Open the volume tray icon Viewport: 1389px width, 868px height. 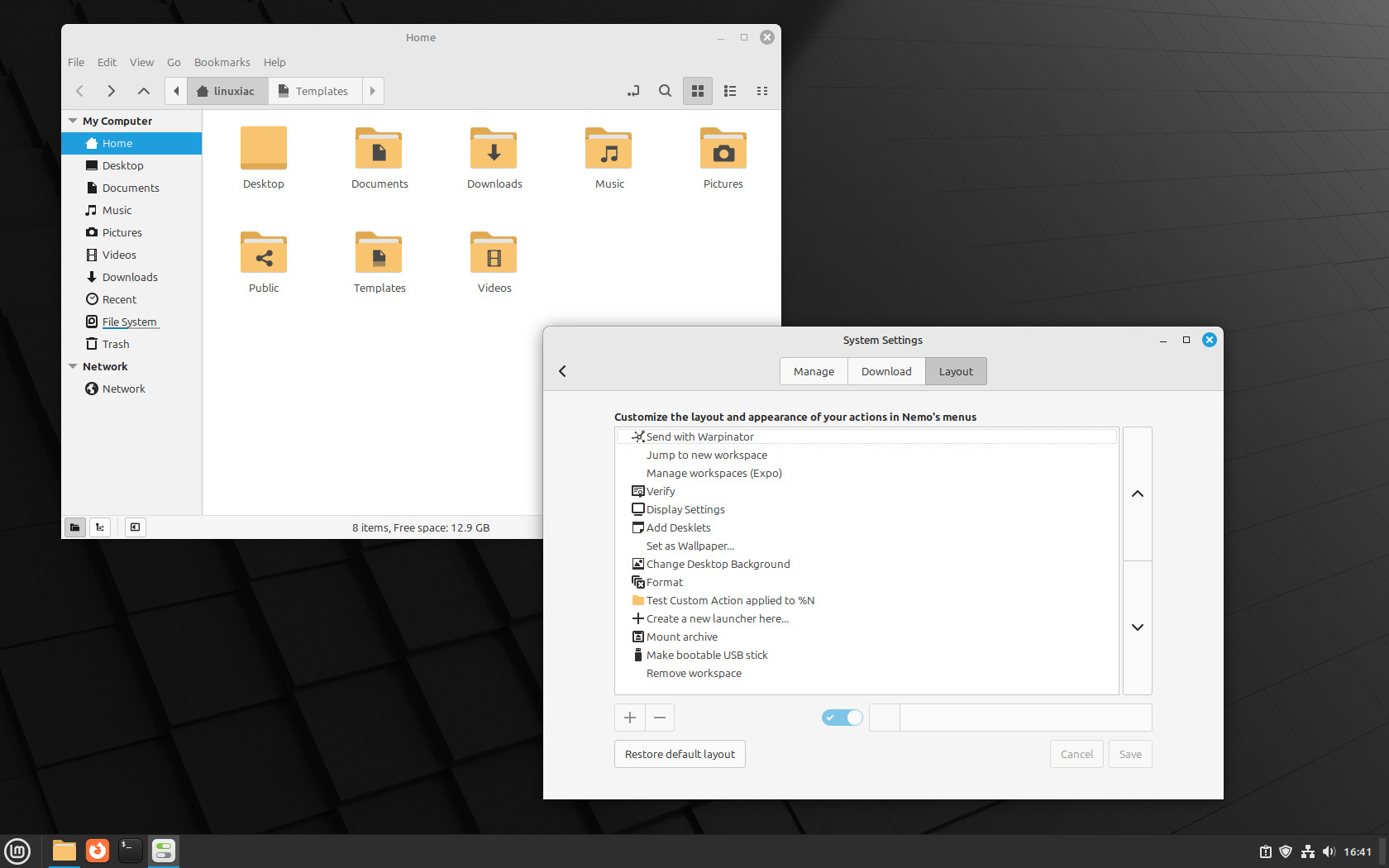tap(1329, 851)
